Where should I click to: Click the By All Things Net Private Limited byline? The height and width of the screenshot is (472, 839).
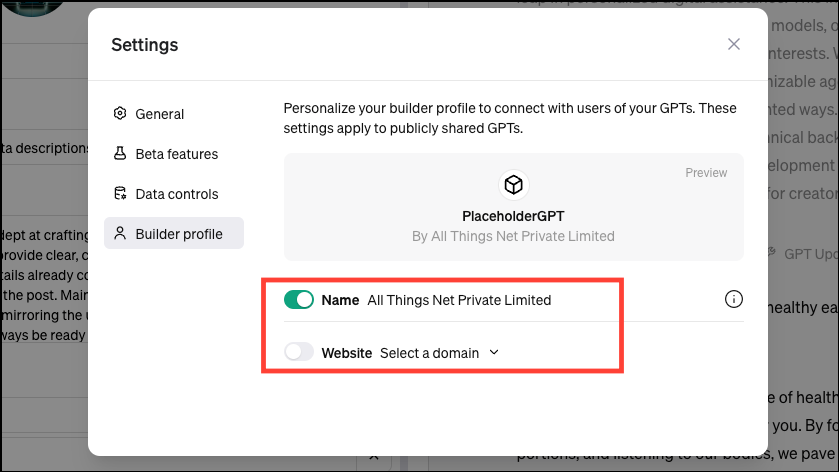[513, 237]
